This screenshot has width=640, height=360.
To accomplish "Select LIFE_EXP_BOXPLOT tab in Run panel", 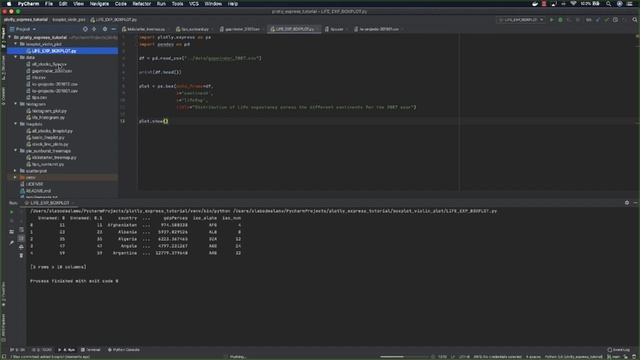I will click(x=48, y=202).
